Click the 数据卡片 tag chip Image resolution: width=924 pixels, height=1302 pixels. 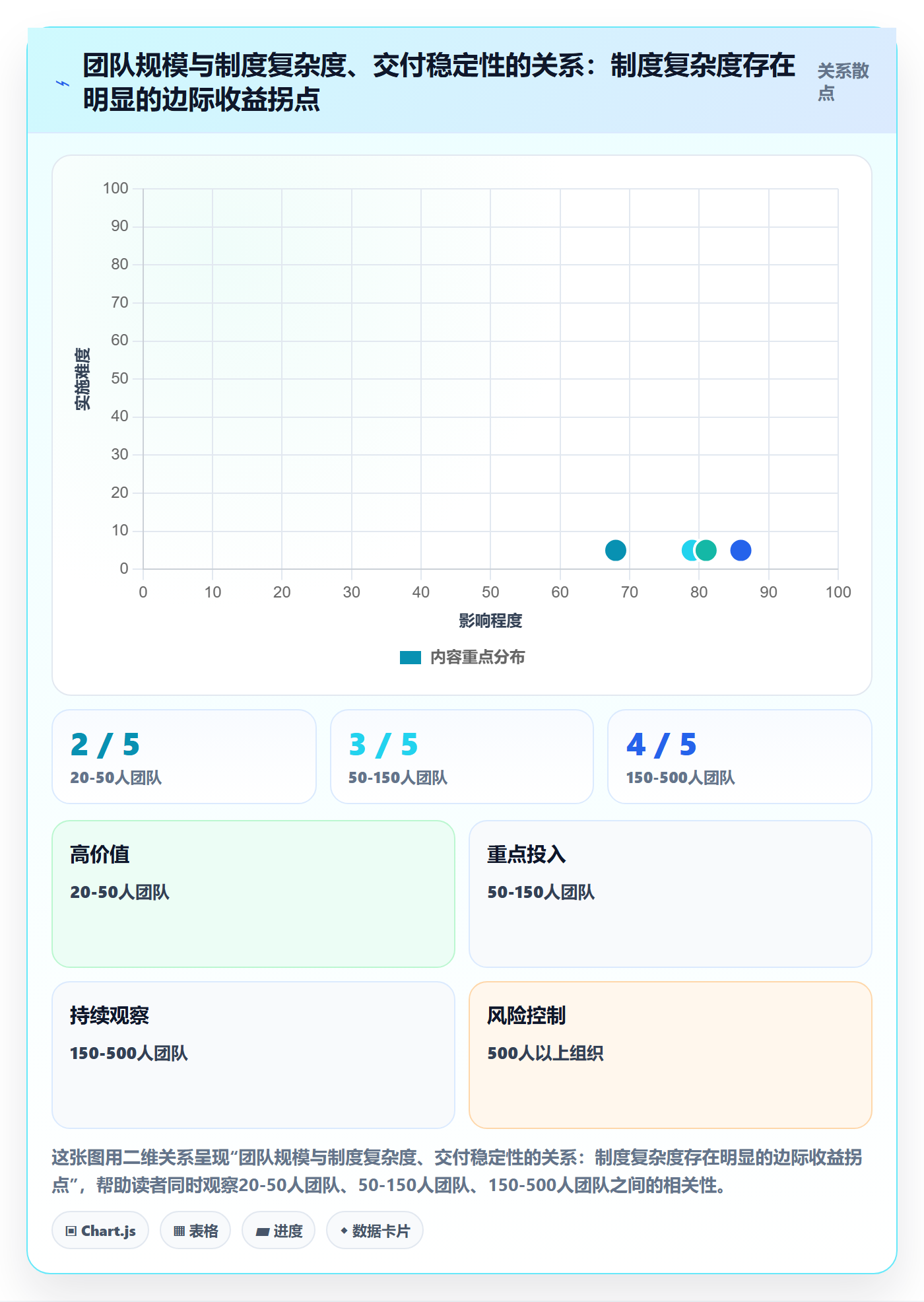tap(375, 1231)
